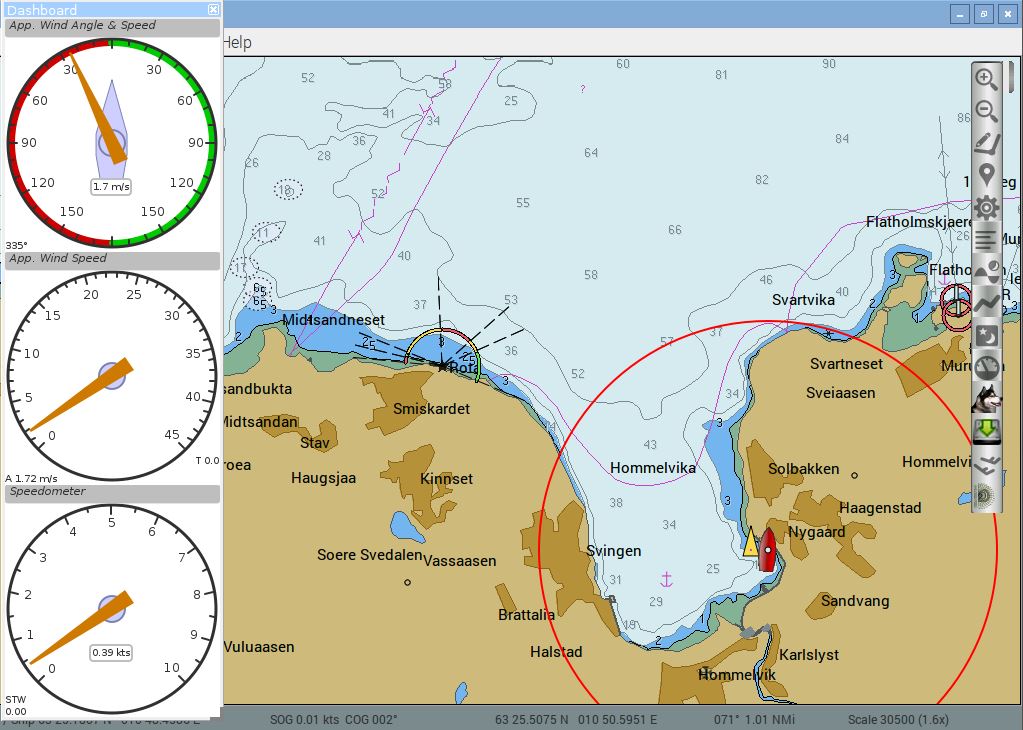Toggle chart text display lines icon
The image size is (1023, 730).
tap(986, 240)
